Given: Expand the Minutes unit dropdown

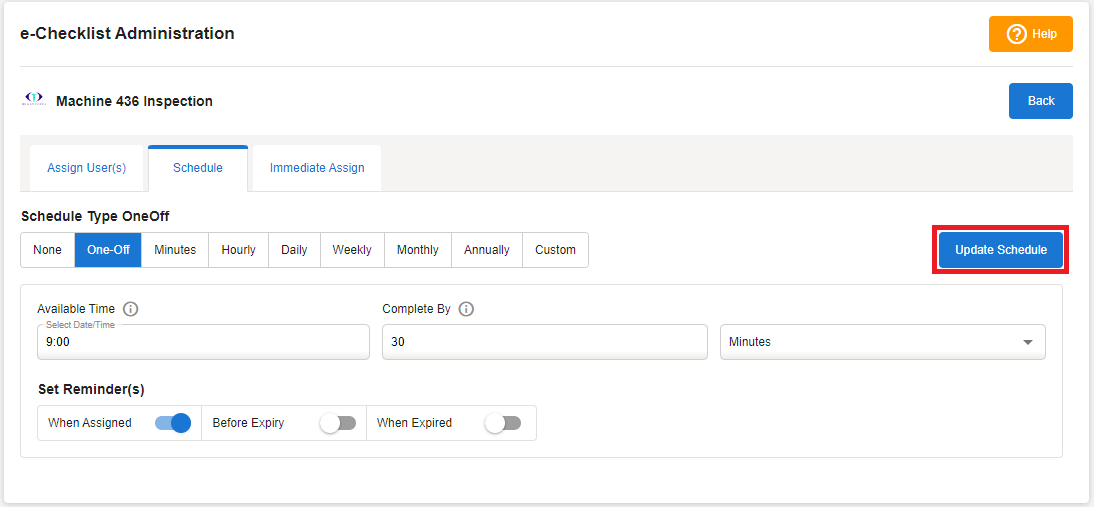Looking at the screenshot, I should (882, 342).
